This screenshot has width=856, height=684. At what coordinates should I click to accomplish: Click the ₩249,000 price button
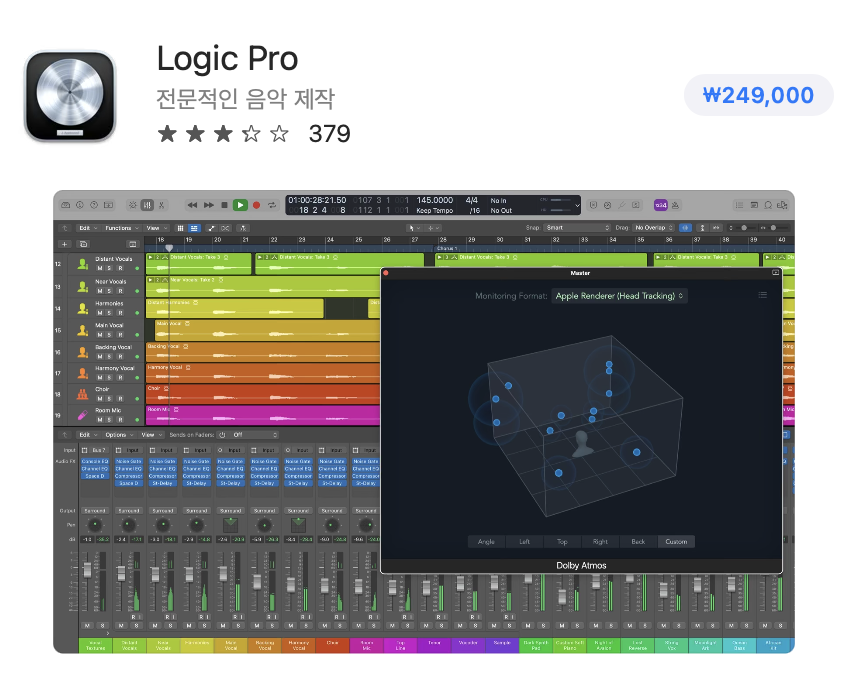758,95
